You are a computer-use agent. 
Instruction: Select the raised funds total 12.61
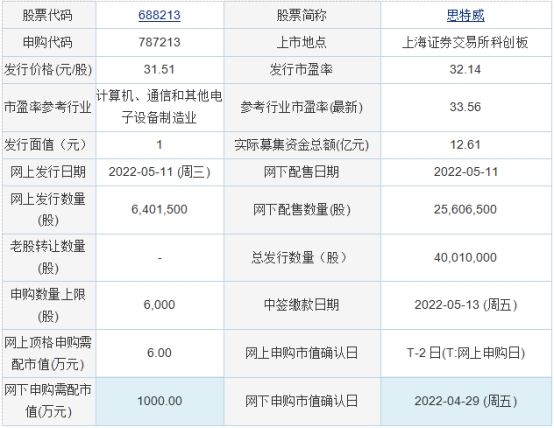465,145
